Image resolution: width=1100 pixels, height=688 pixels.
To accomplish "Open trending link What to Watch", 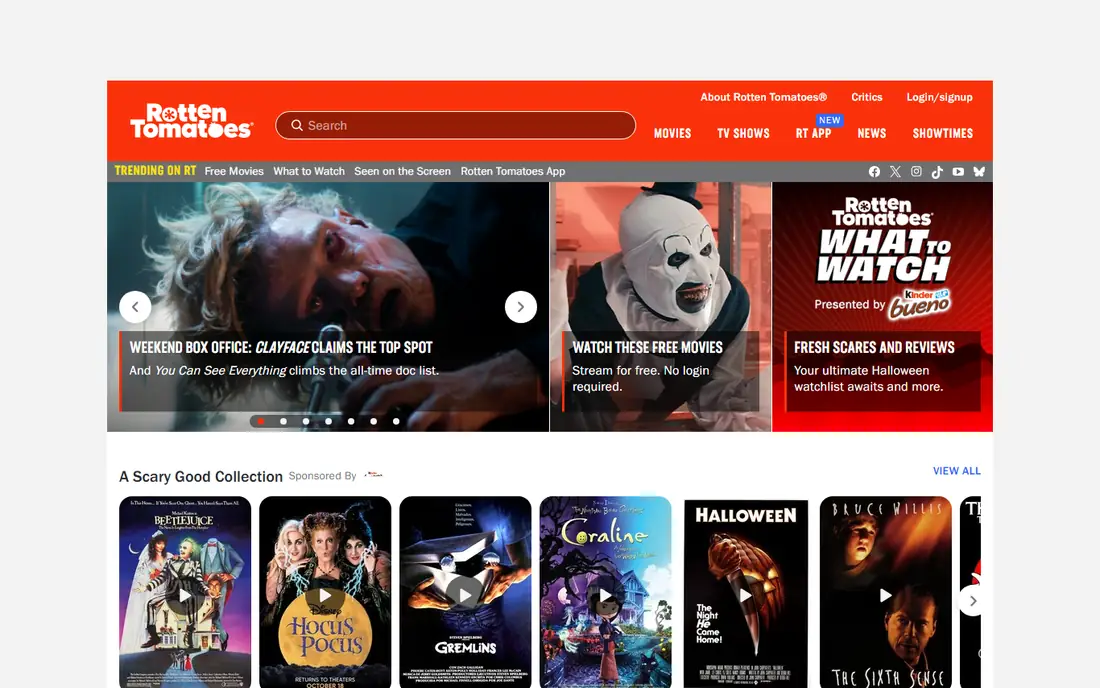I will [309, 171].
